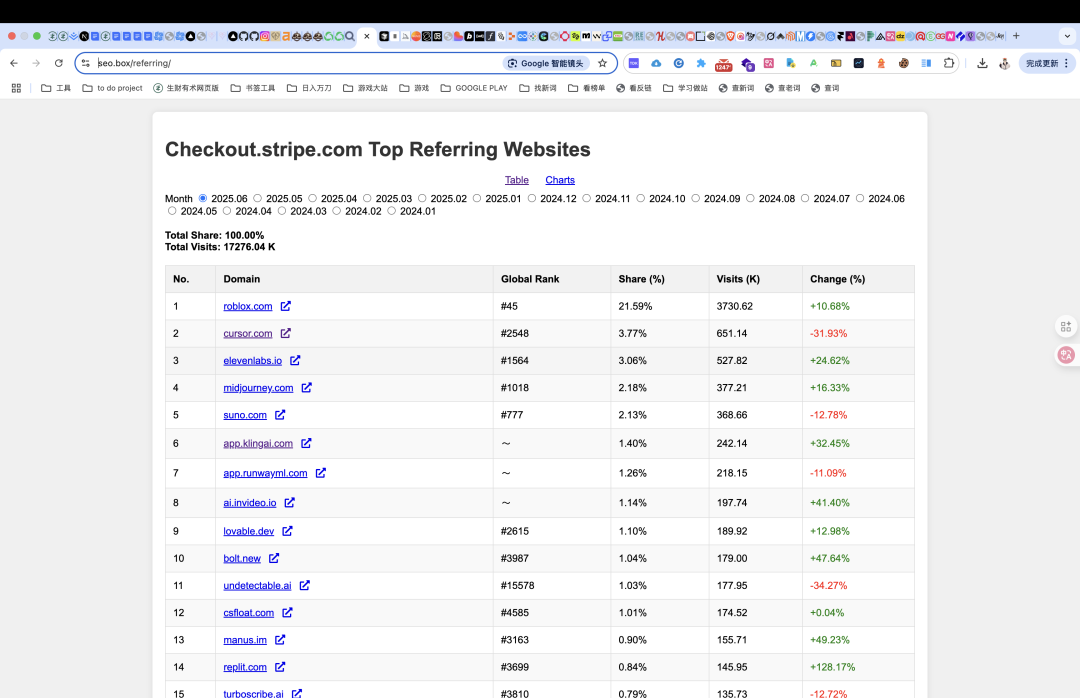Click the red 1247 mail extension icon

pyautogui.click(x=723, y=64)
